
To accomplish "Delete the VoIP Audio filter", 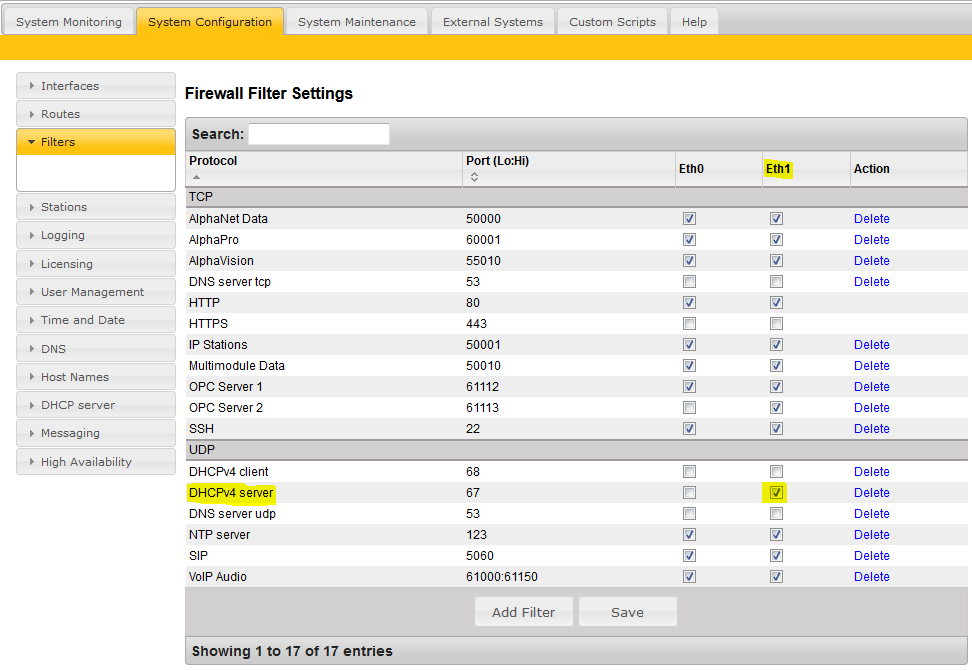I will click(x=871, y=577).
